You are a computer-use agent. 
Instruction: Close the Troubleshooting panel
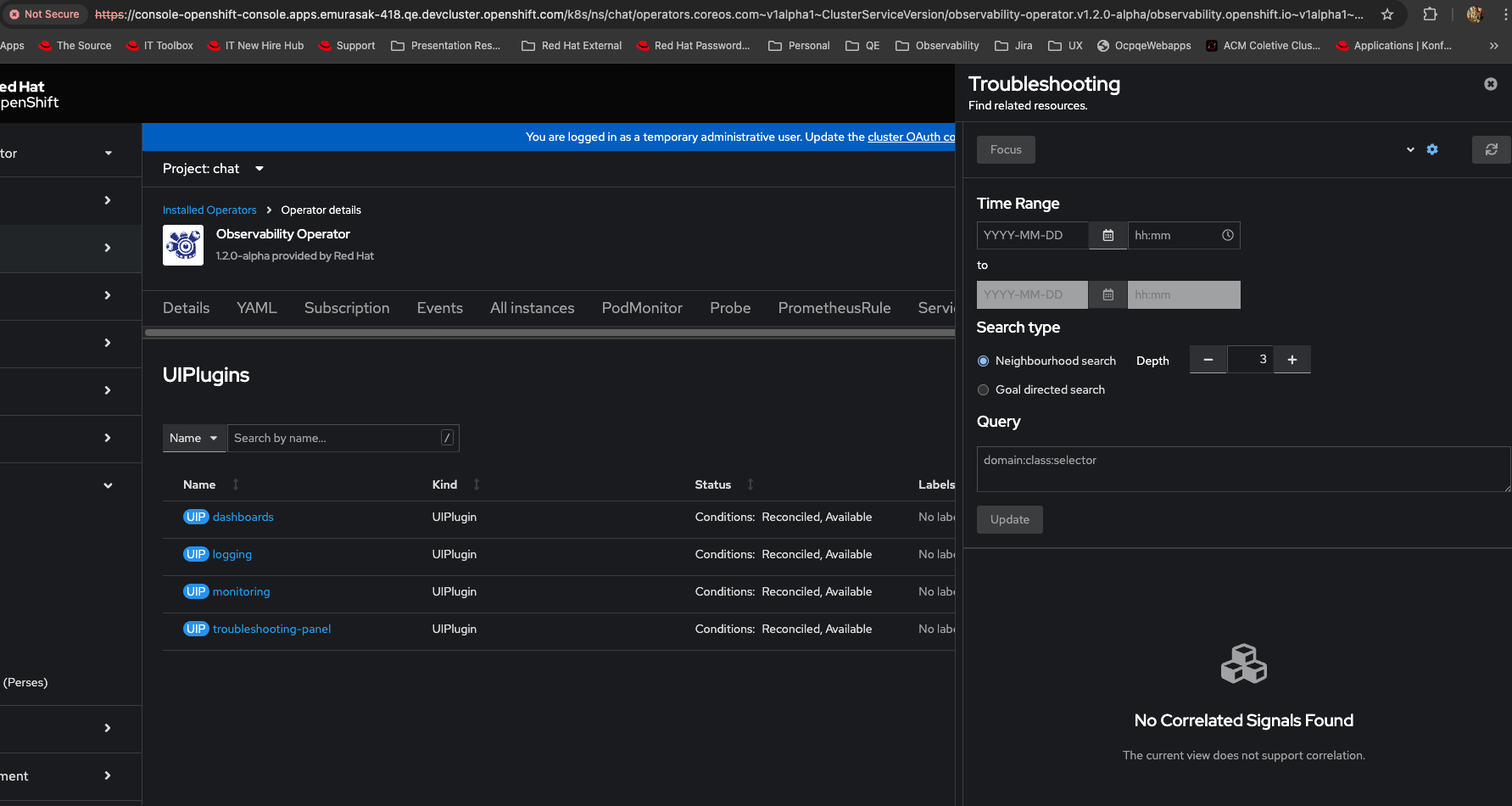point(1490,84)
